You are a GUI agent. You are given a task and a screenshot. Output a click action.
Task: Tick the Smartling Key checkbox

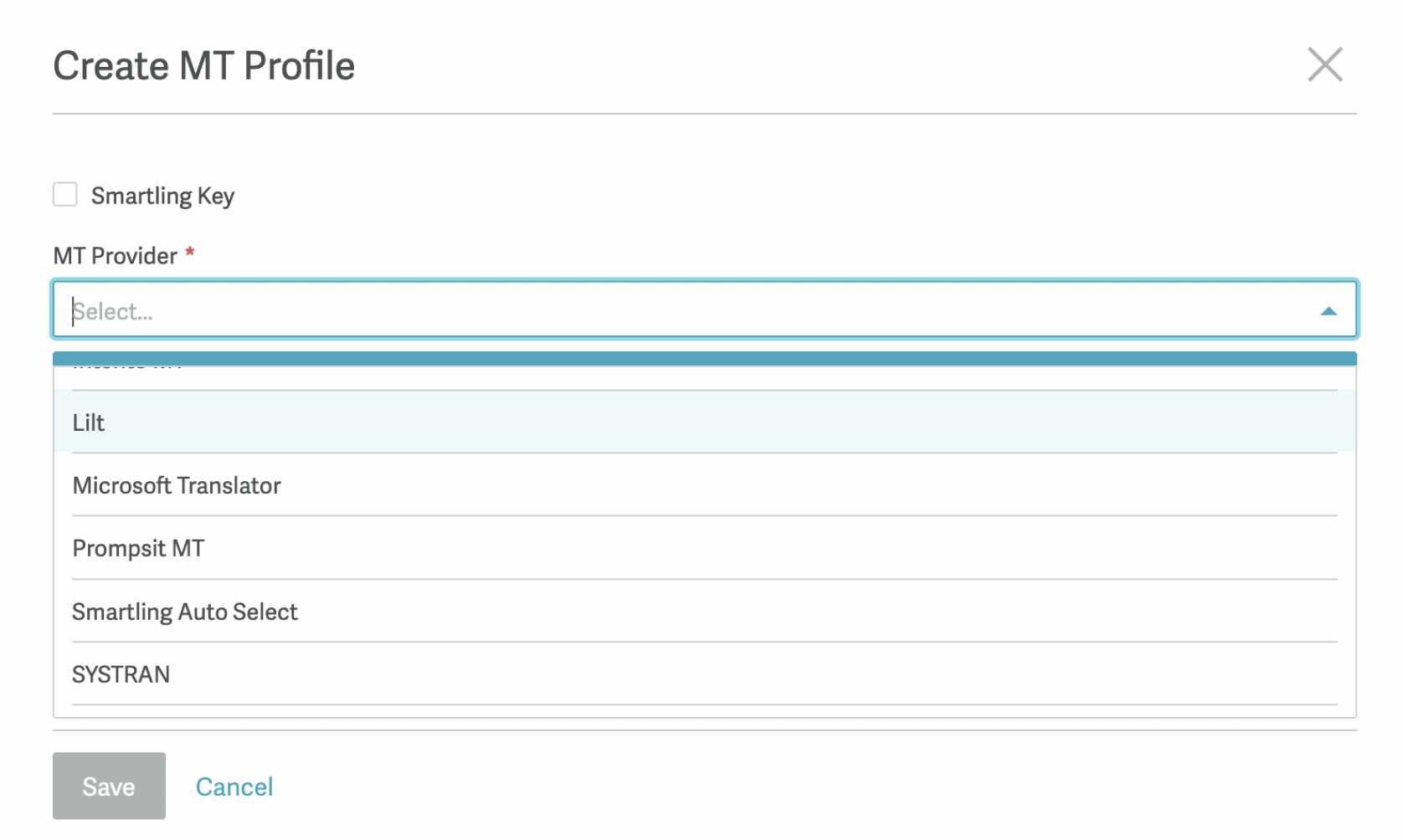(x=65, y=194)
